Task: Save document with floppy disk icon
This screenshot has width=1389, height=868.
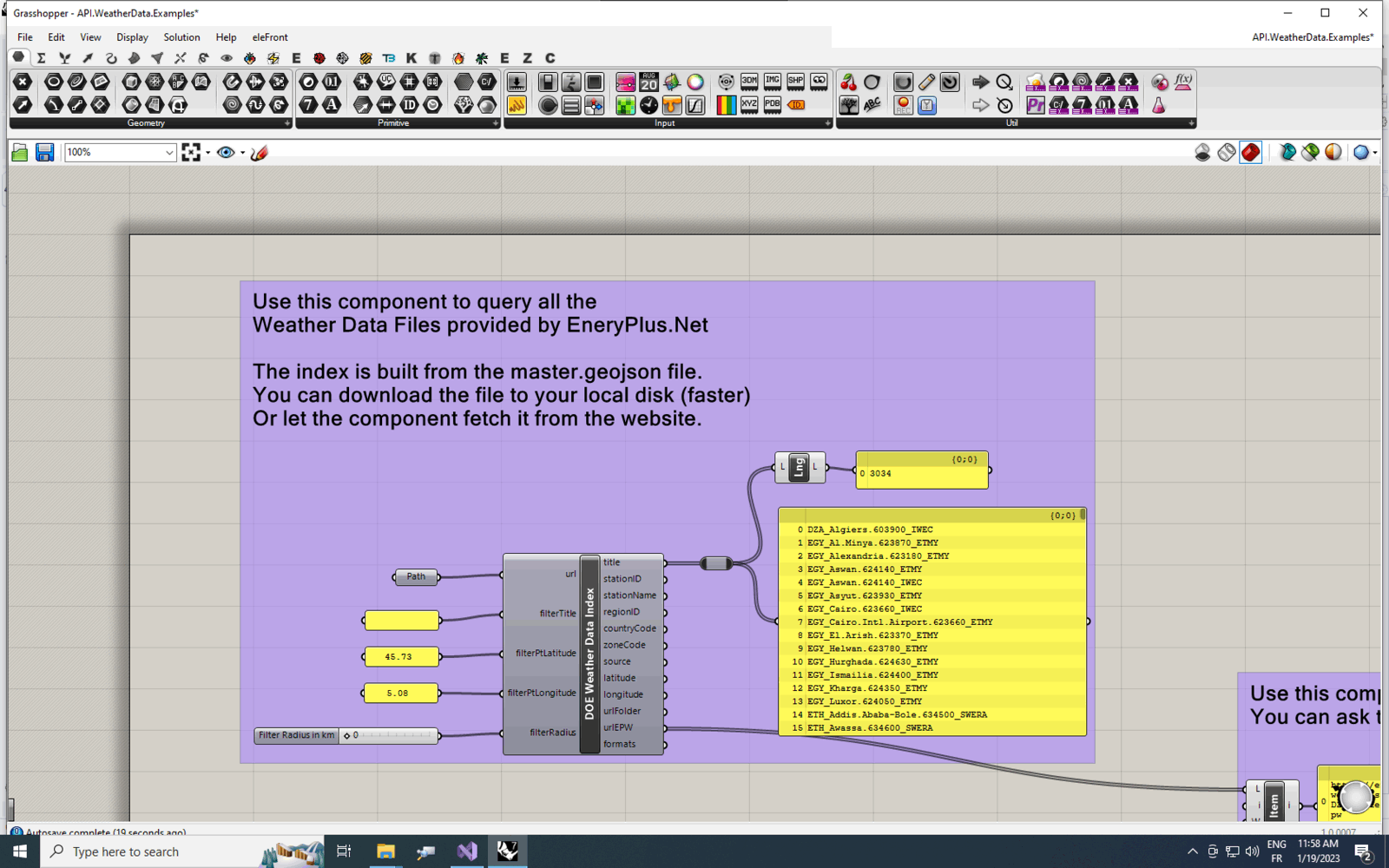Action: (x=44, y=153)
